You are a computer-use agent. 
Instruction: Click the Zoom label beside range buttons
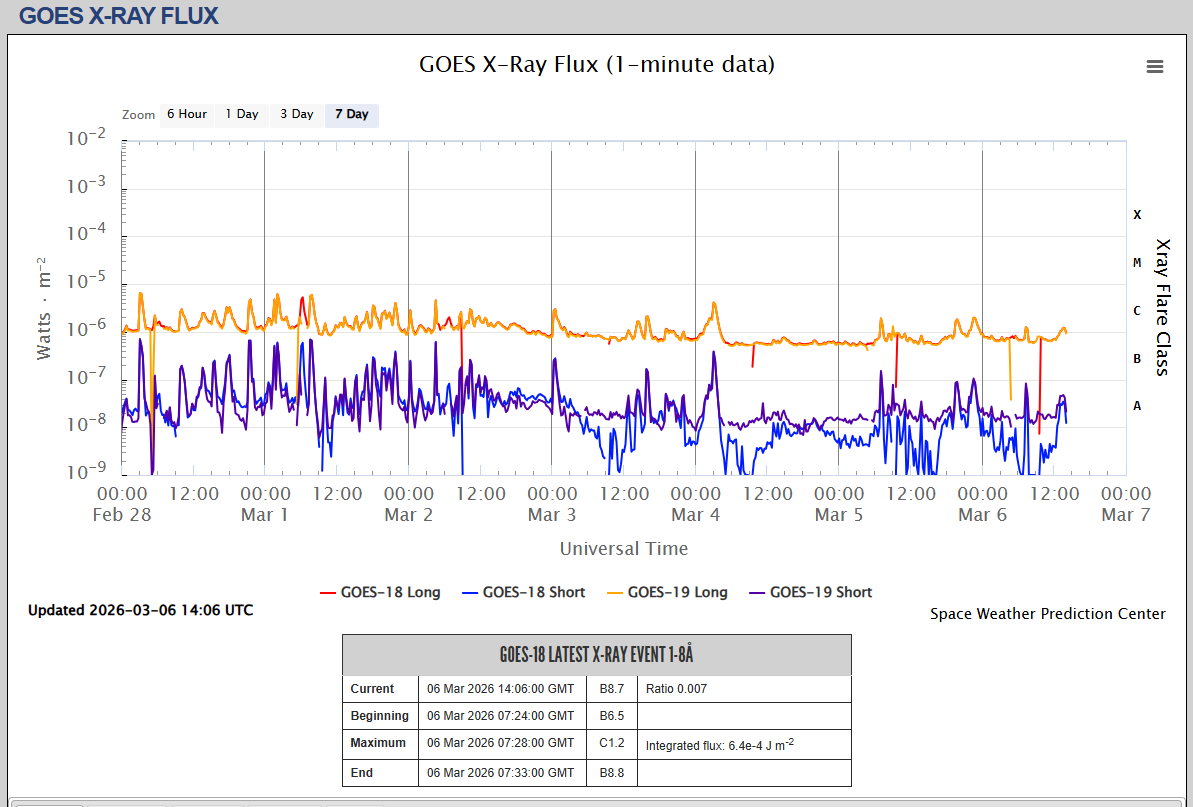point(138,115)
